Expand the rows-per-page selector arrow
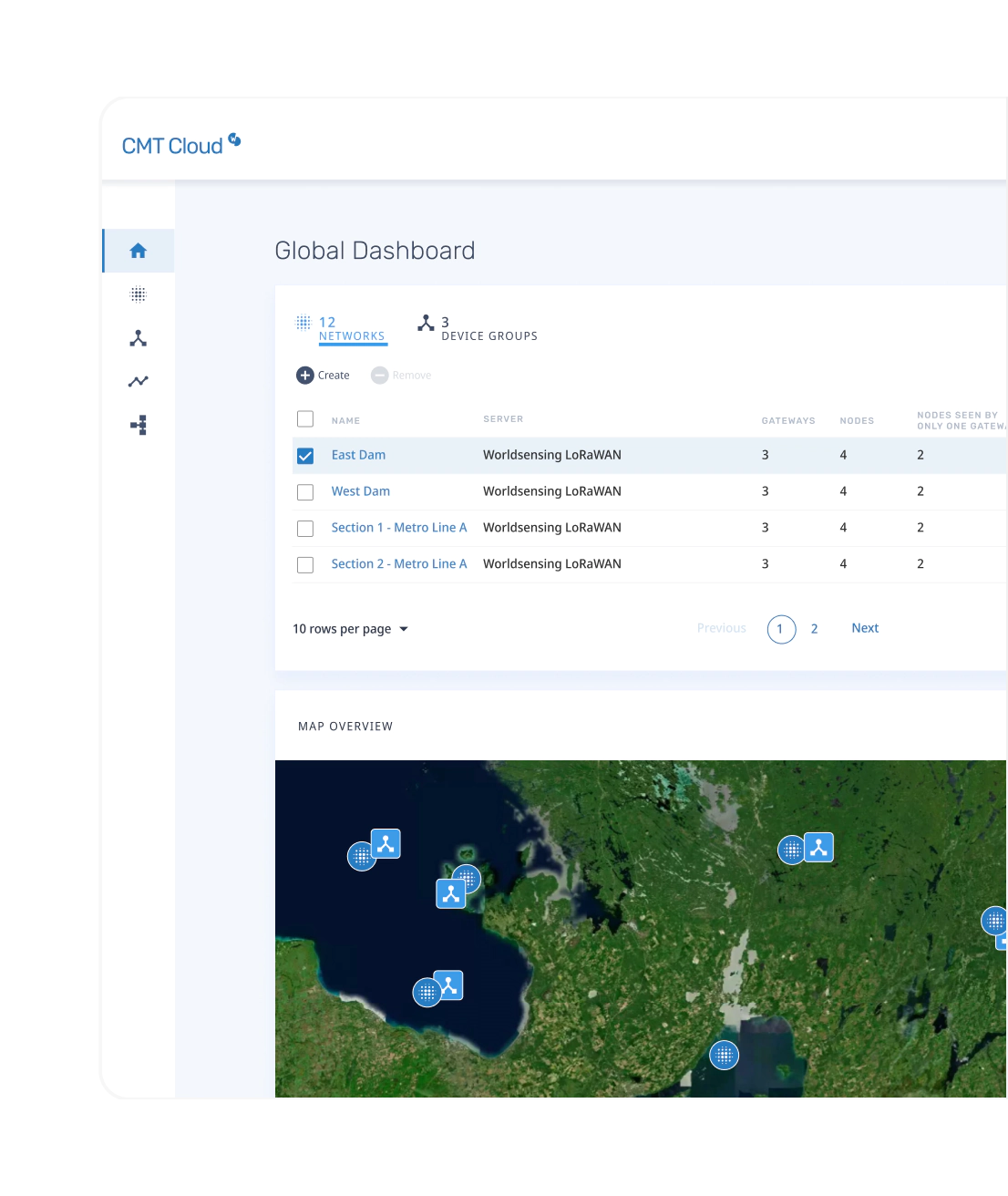This screenshot has height=1196, width=1008. pyautogui.click(x=404, y=629)
